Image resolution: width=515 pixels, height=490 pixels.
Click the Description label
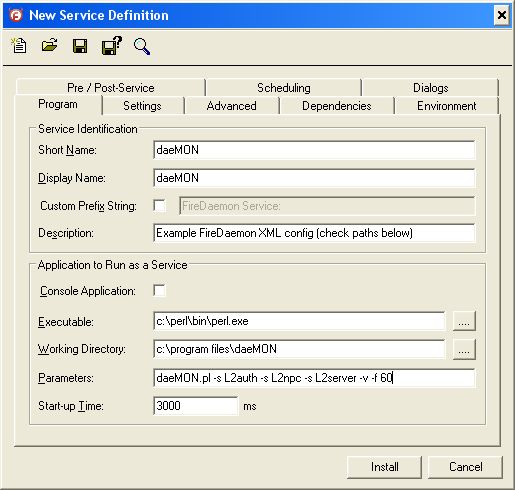(66, 233)
